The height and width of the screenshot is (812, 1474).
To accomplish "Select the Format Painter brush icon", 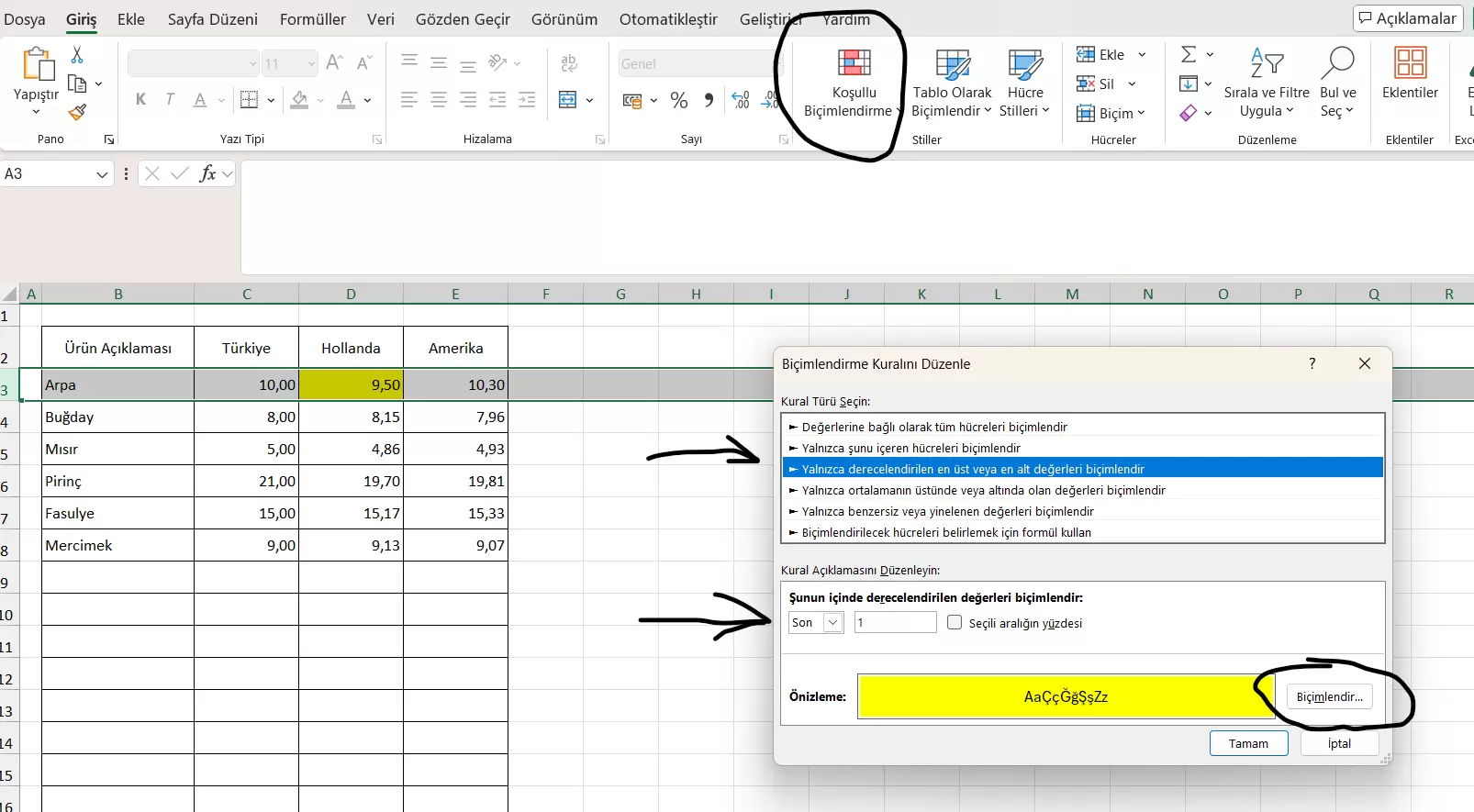I will [x=77, y=112].
